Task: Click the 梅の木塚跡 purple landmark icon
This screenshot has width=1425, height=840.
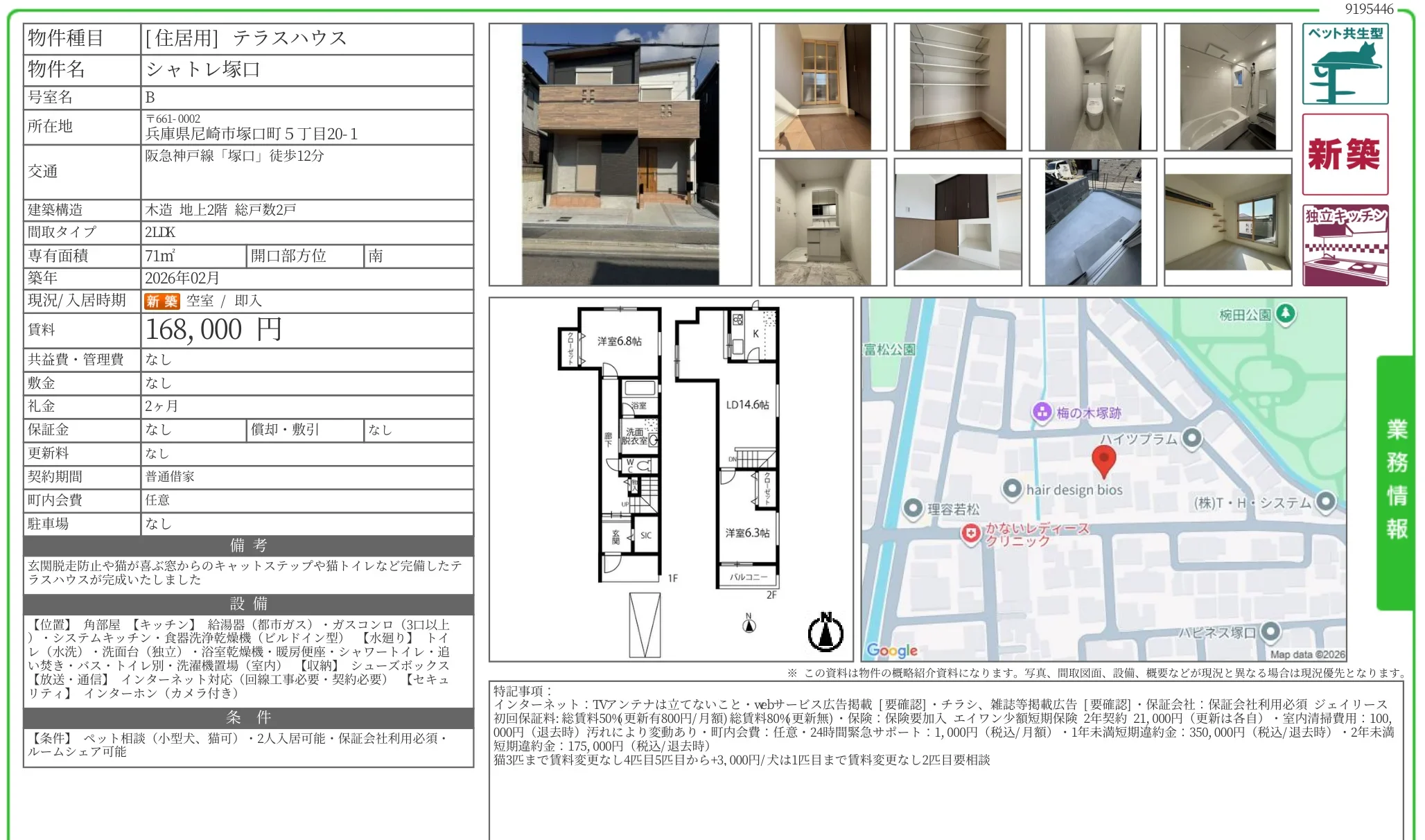Action: (1042, 412)
